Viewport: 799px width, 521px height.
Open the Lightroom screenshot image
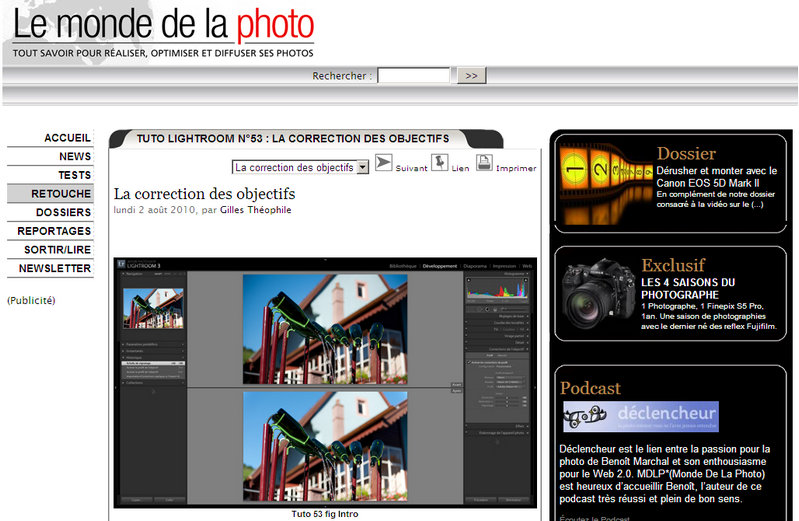click(x=325, y=383)
